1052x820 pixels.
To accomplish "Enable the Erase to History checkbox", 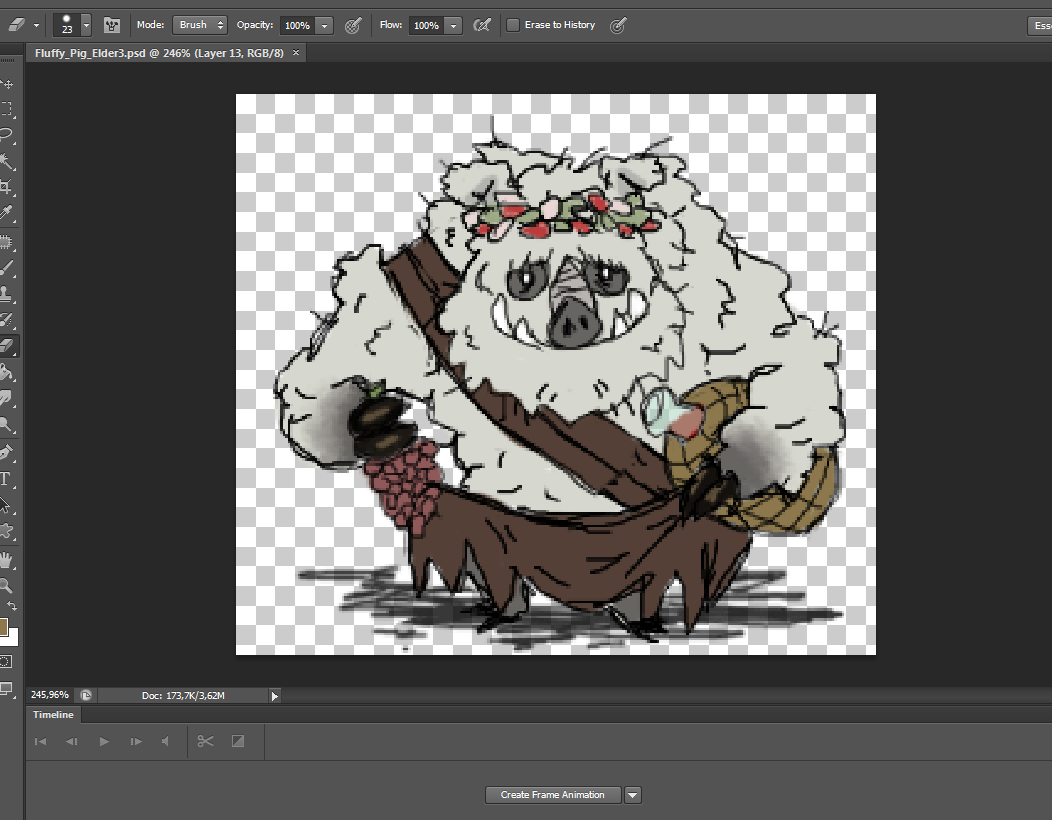I will (513, 25).
